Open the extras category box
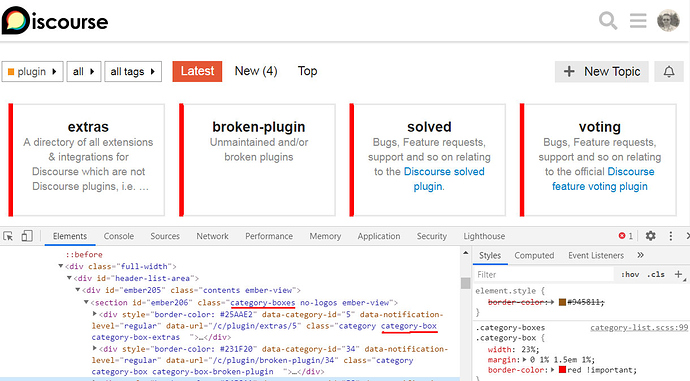Image resolution: width=690 pixels, height=381 pixels. [87, 160]
